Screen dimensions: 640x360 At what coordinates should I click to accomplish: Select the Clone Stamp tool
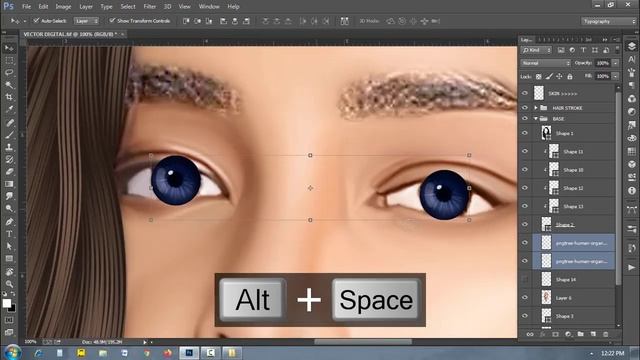click(9, 147)
